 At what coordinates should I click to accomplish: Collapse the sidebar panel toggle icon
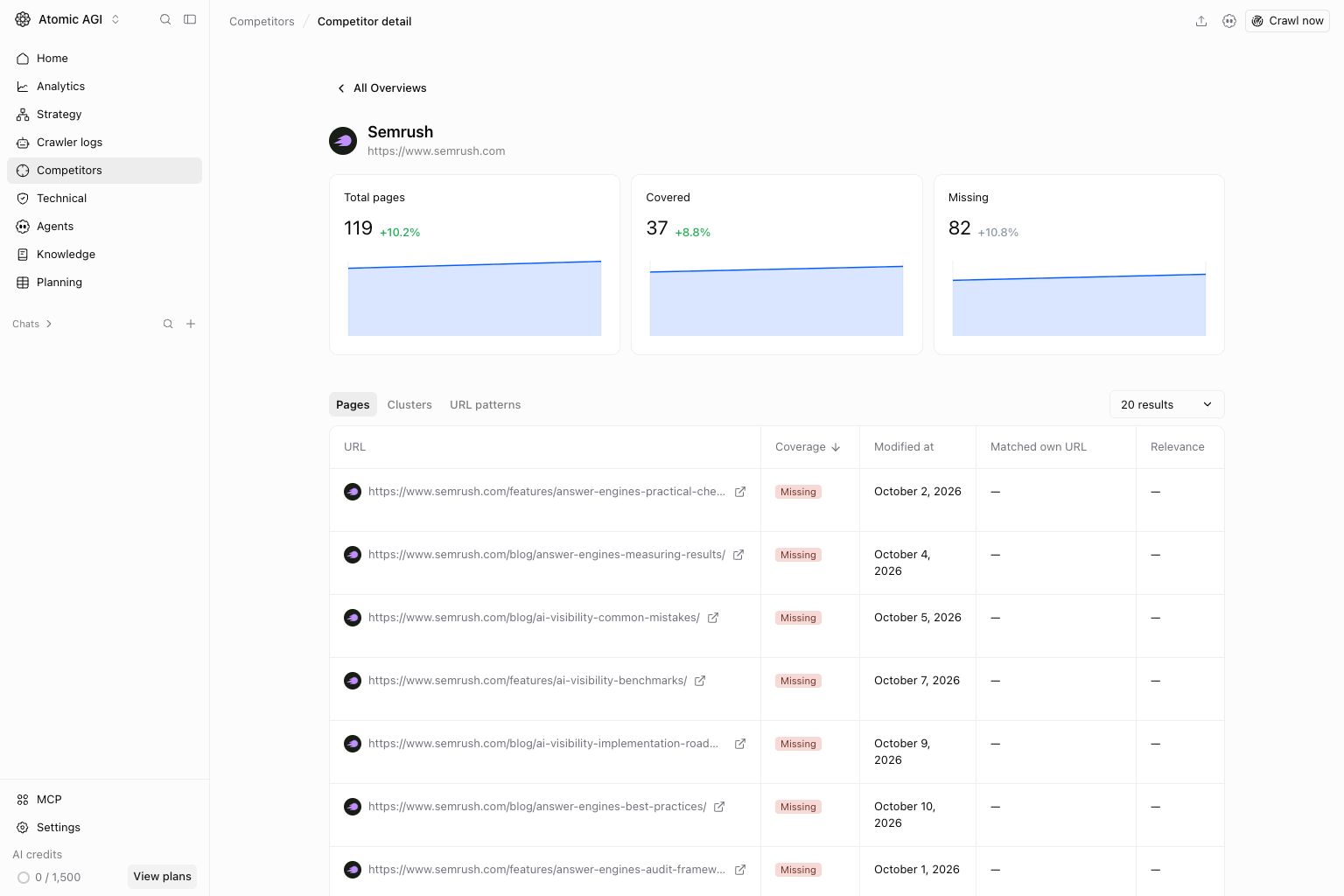pyautogui.click(x=190, y=19)
